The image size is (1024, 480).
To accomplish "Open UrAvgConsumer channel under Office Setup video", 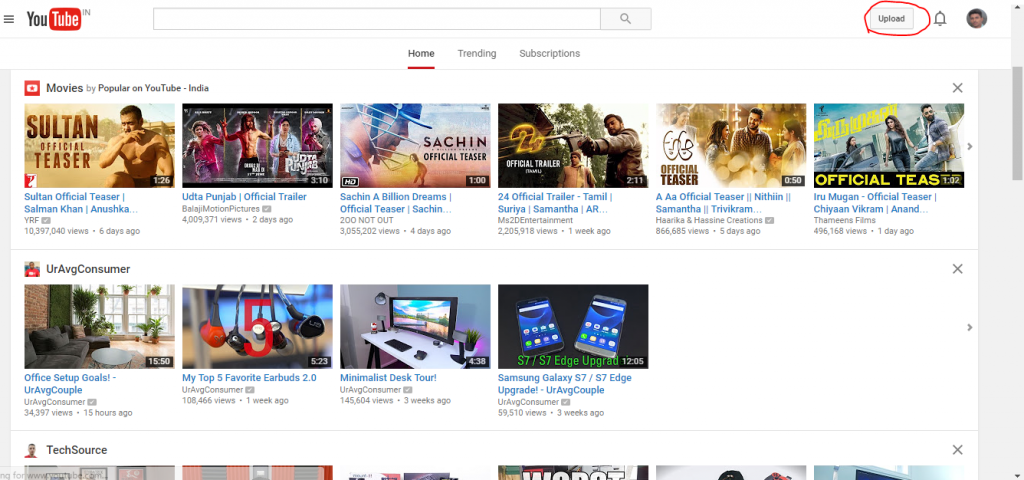I will coord(55,402).
